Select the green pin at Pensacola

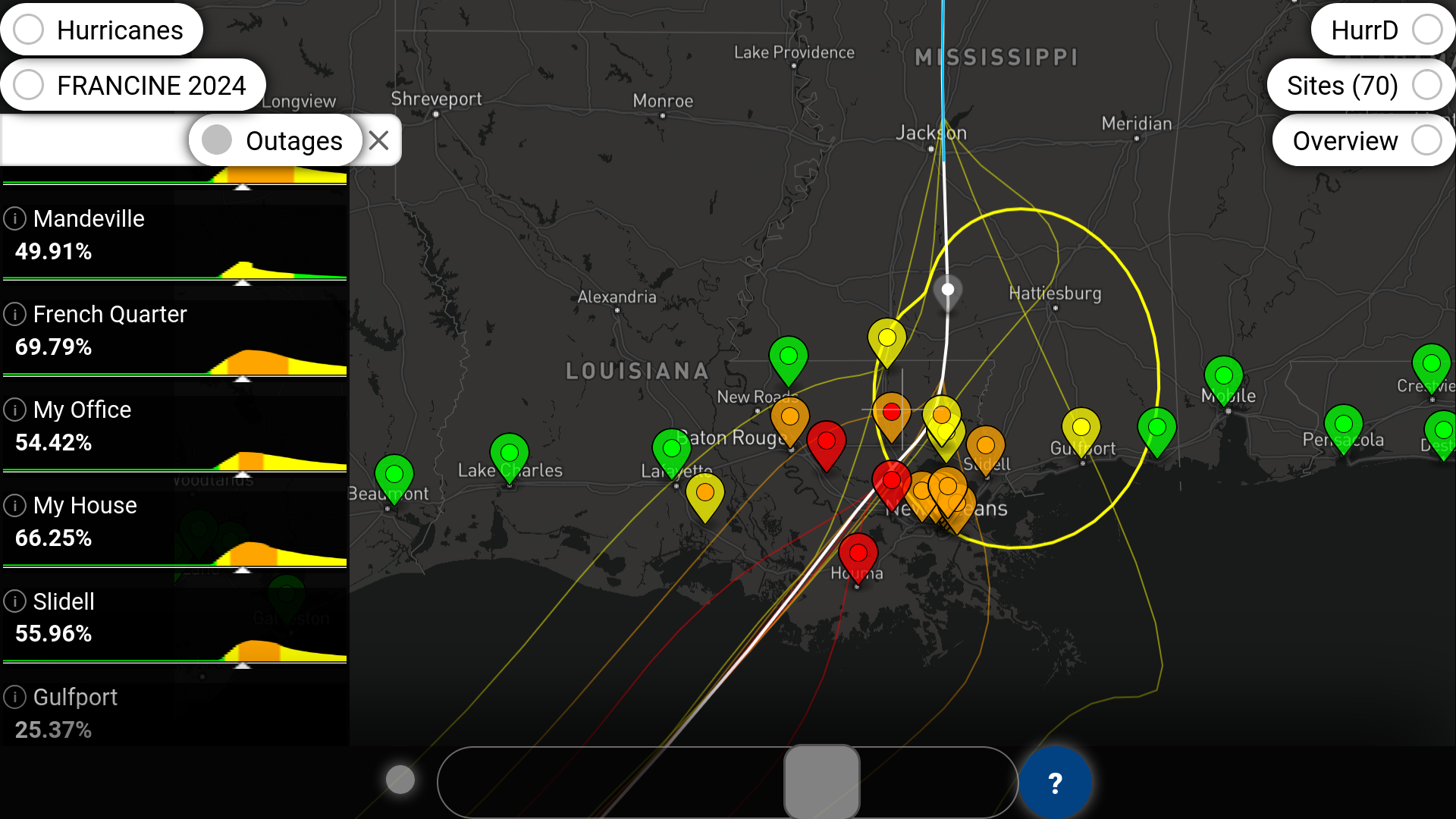tap(1344, 429)
